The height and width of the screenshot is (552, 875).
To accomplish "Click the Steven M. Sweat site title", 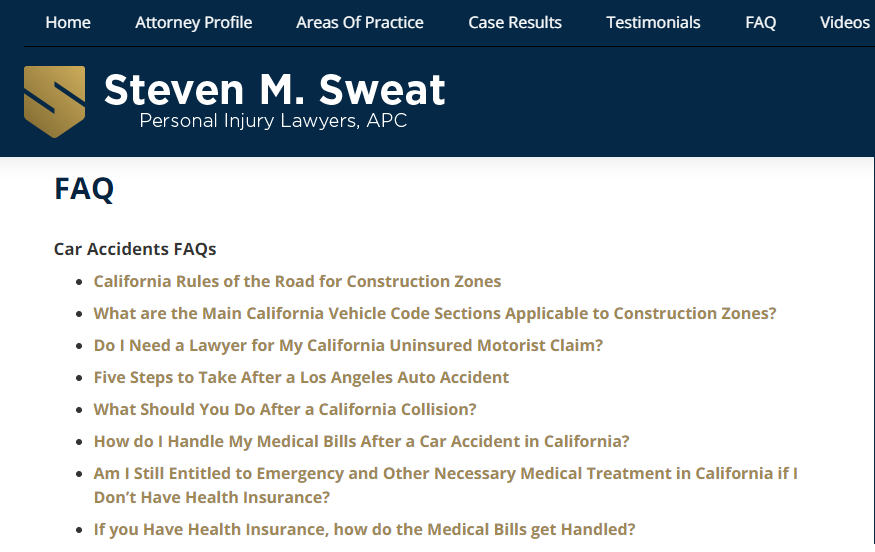I will 275,89.
